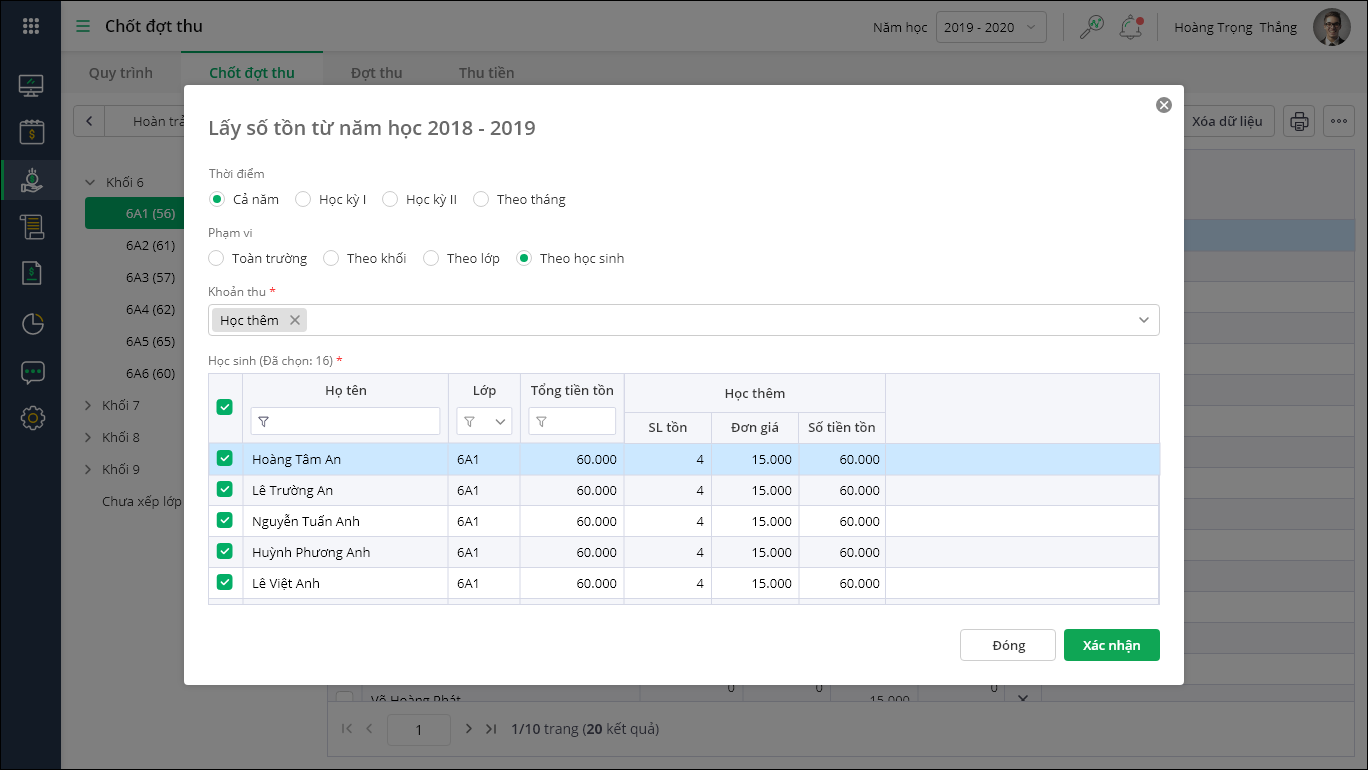Viewport: 1368px width, 770px height.
Task: Open the Lớp column filter dropdown
Action: tap(484, 422)
